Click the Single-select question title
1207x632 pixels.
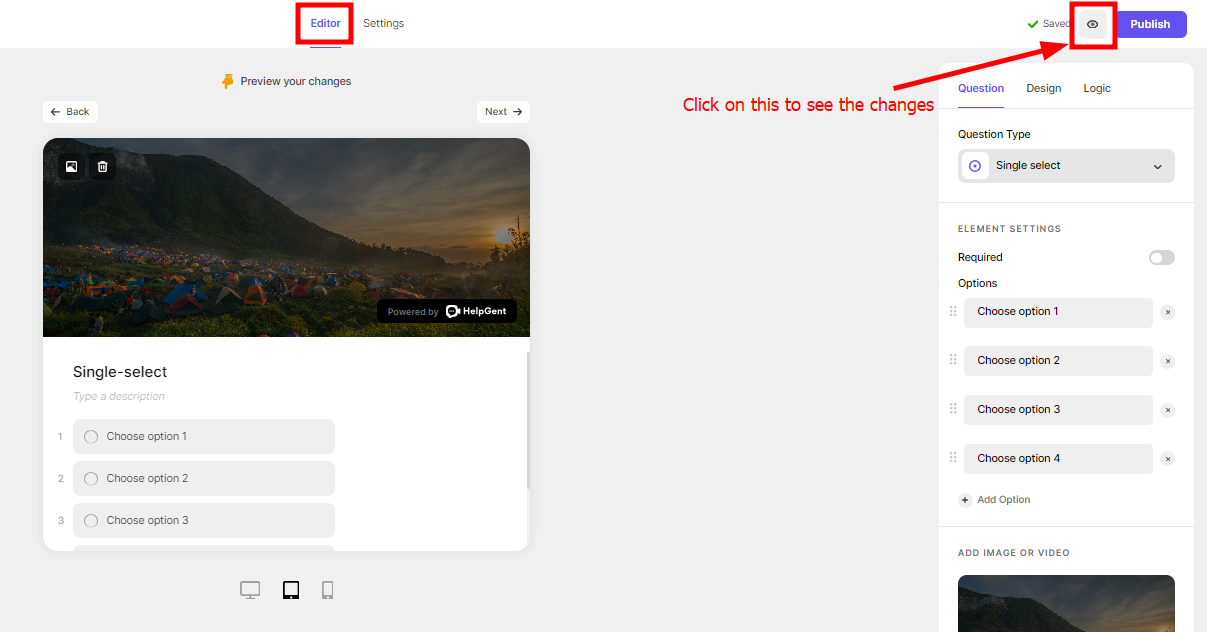(x=120, y=372)
